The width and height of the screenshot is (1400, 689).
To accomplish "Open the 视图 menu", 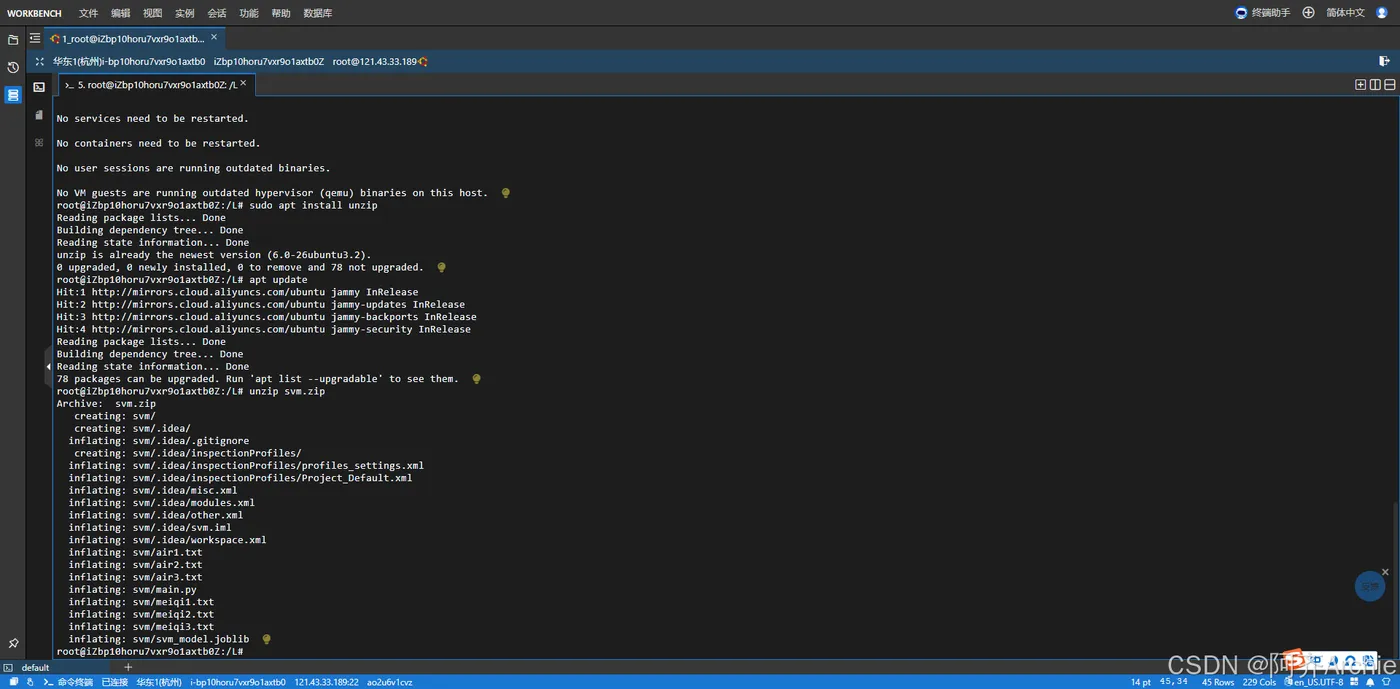I will [152, 13].
